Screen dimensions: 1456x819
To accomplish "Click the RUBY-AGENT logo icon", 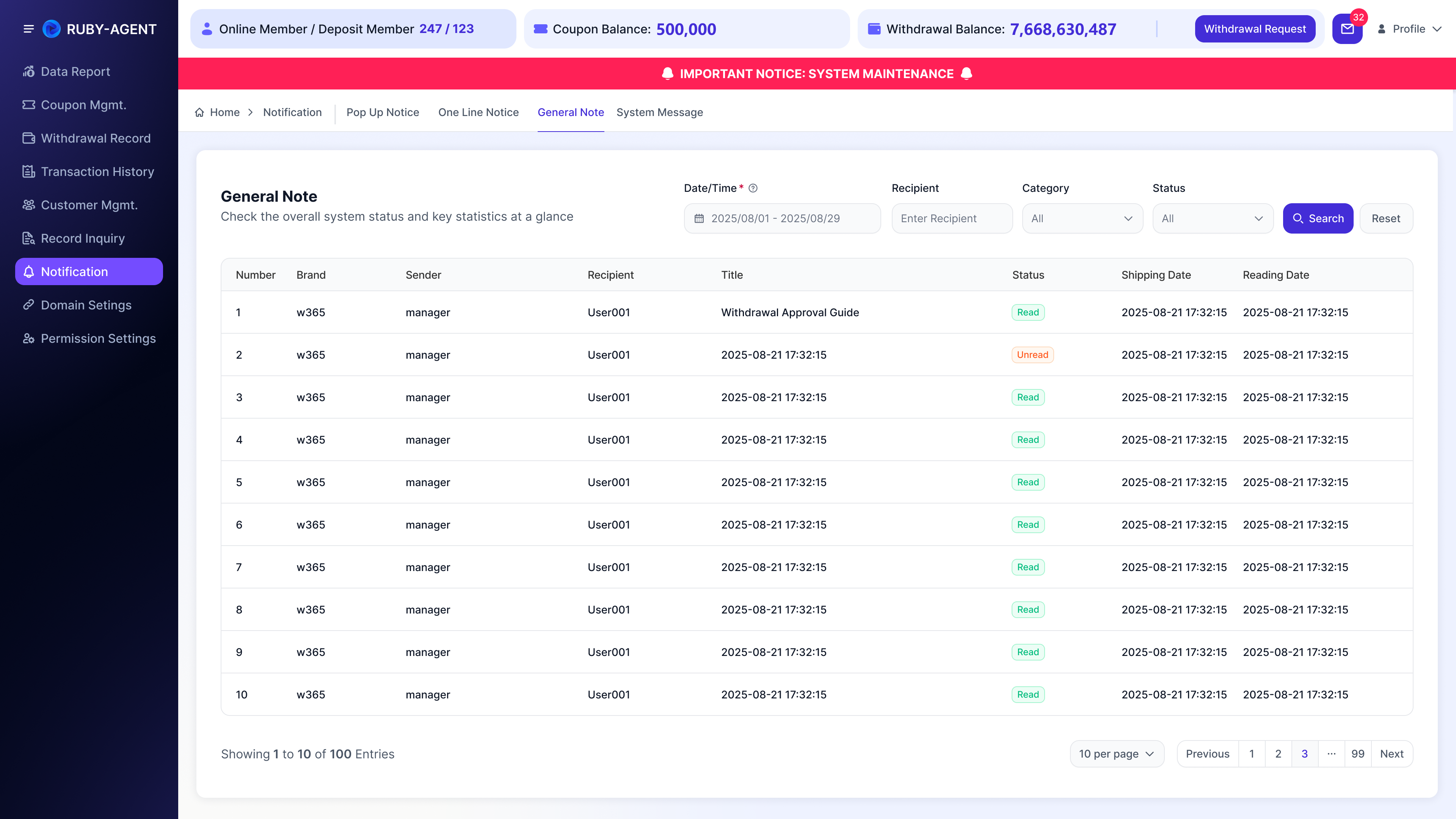I will [x=52, y=29].
